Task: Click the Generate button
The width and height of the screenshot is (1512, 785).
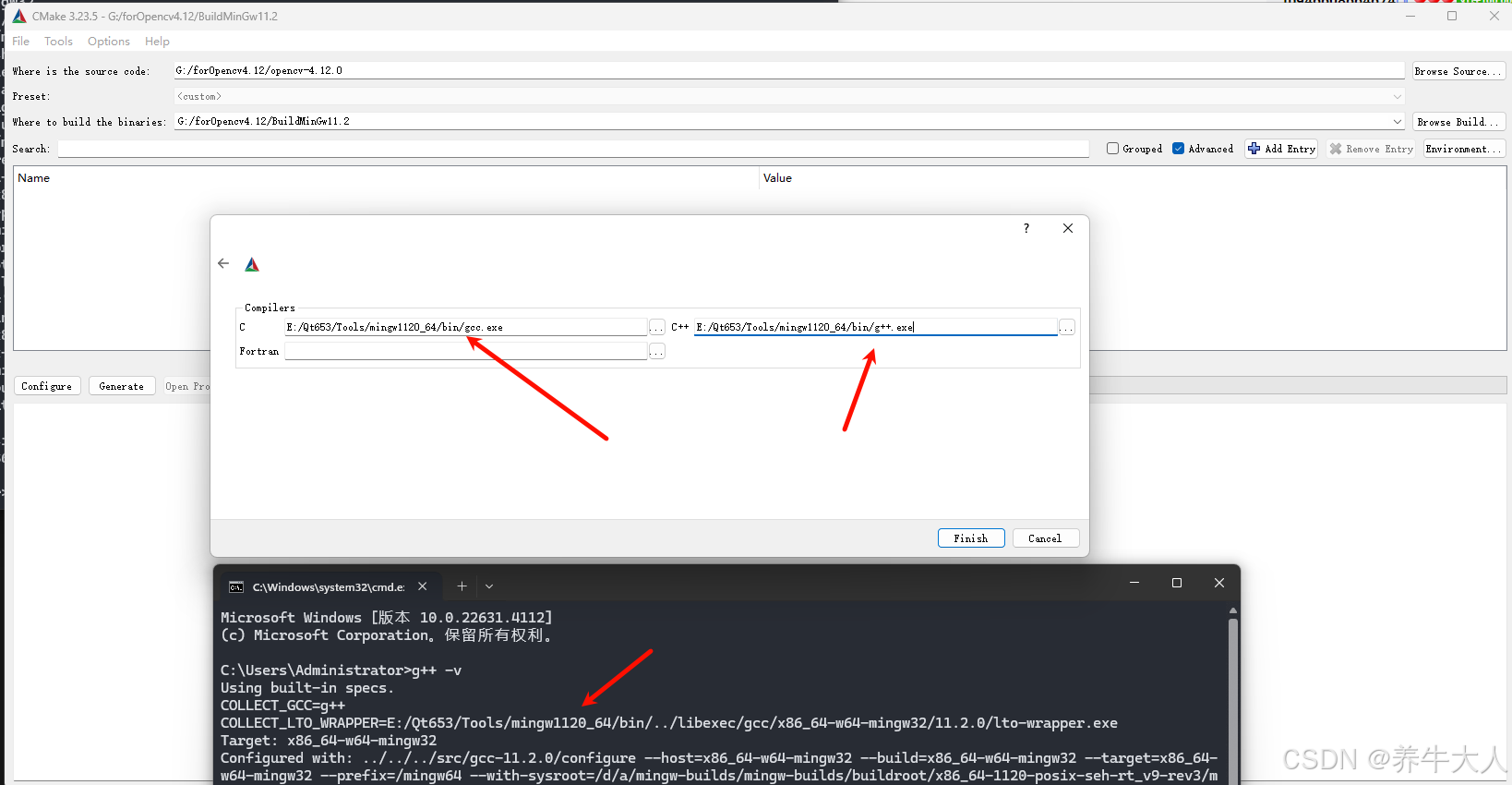Action: [122, 386]
